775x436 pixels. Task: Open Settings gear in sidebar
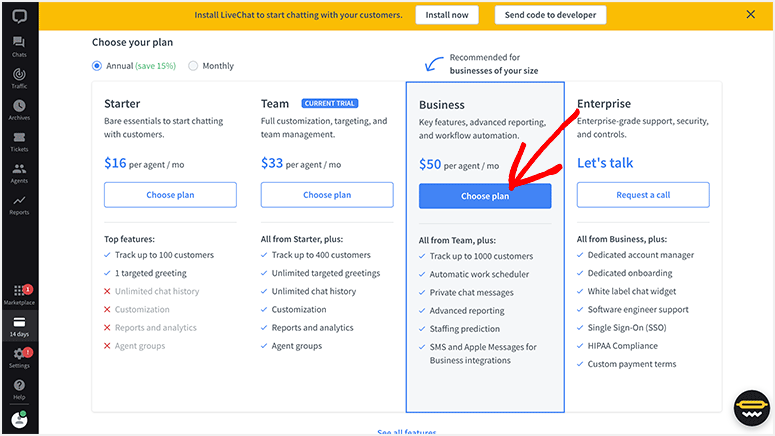(19, 358)
